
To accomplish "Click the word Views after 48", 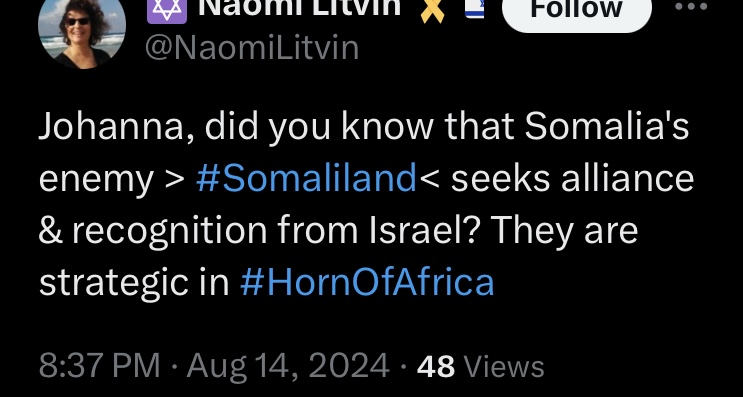I will click(x=503, y=367).
